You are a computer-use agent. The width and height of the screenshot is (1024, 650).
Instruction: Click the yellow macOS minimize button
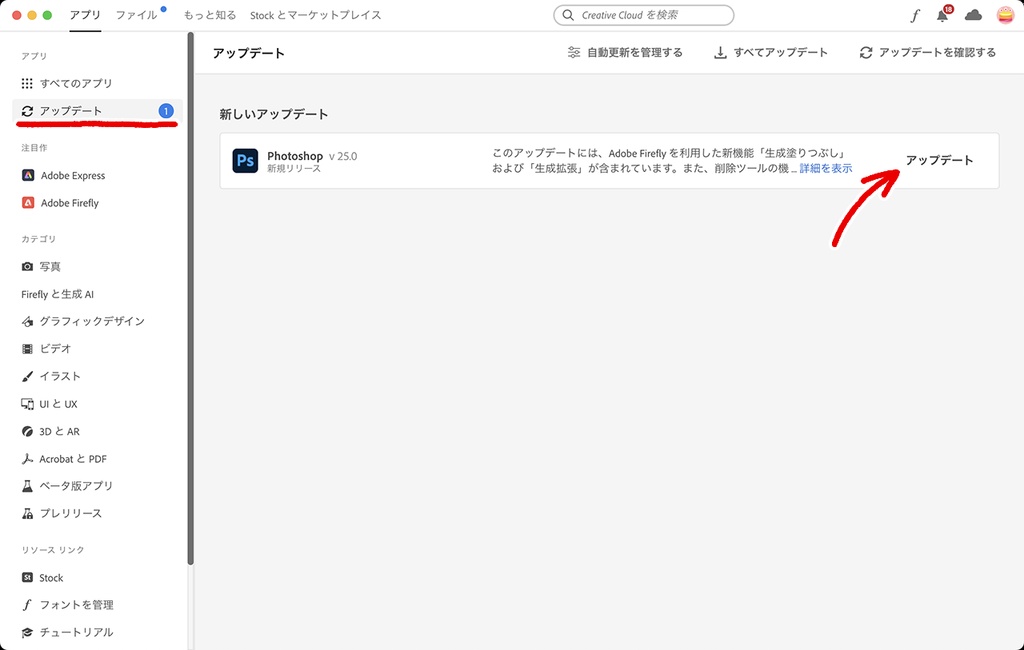click(32, 15)
